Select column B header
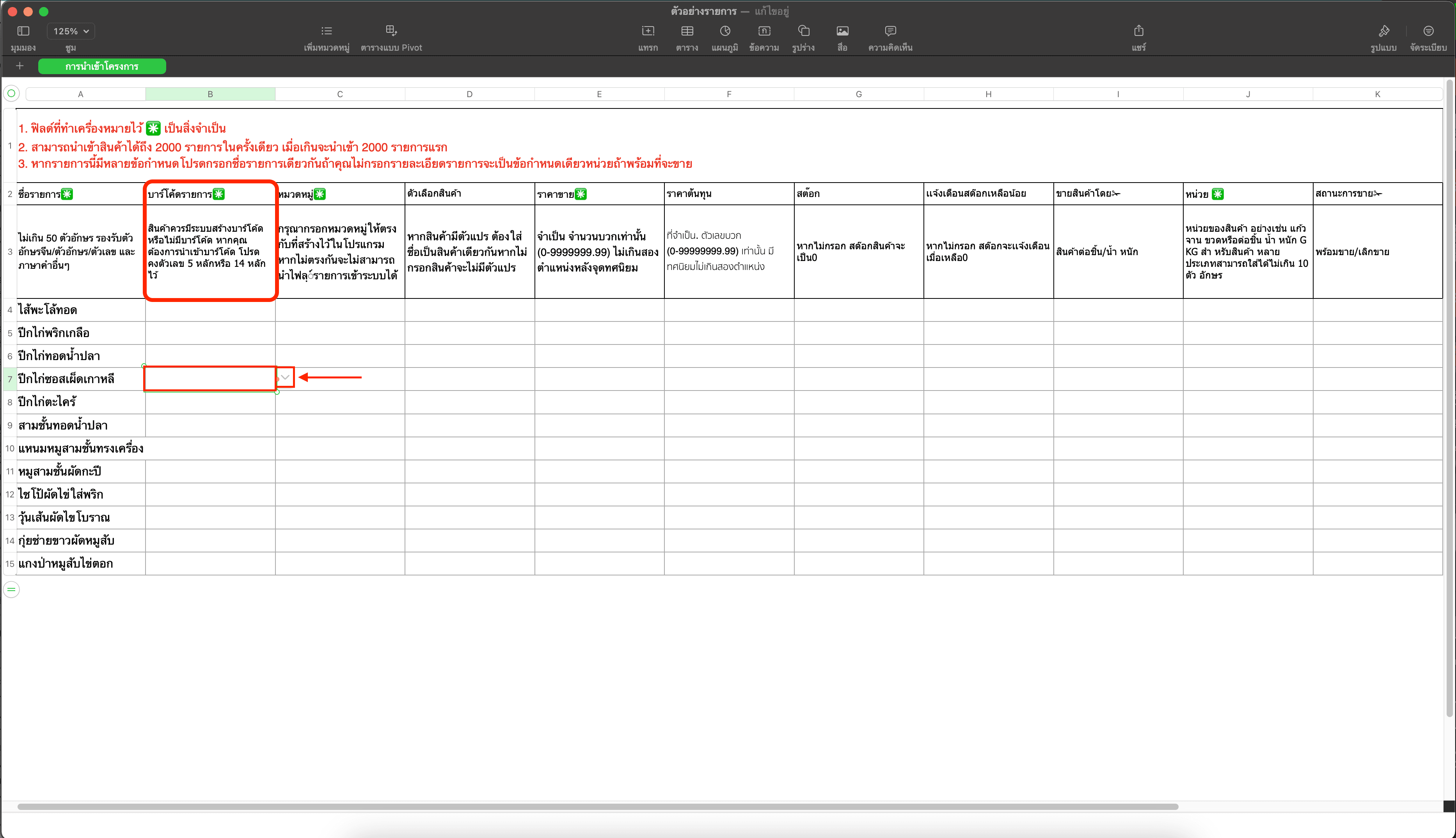The image size is (1456, 838). tap(210, 94)
